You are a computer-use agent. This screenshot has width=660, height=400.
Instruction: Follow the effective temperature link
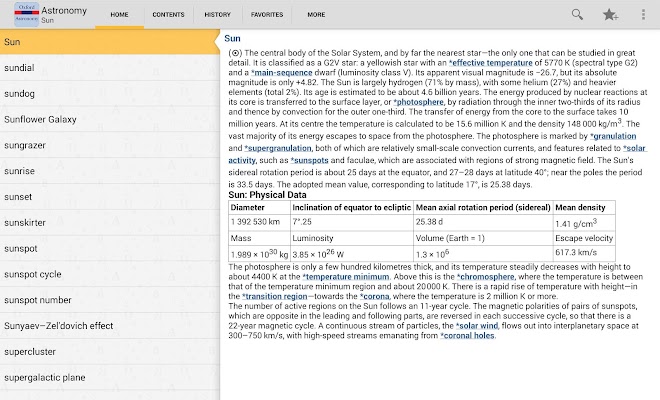tap(490, 63)
